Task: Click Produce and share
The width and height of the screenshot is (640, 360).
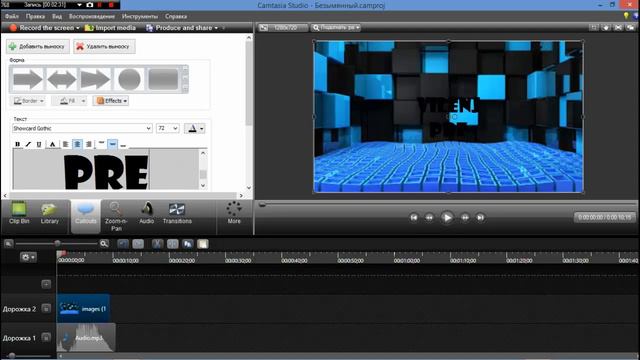Action: pos(179,28)
